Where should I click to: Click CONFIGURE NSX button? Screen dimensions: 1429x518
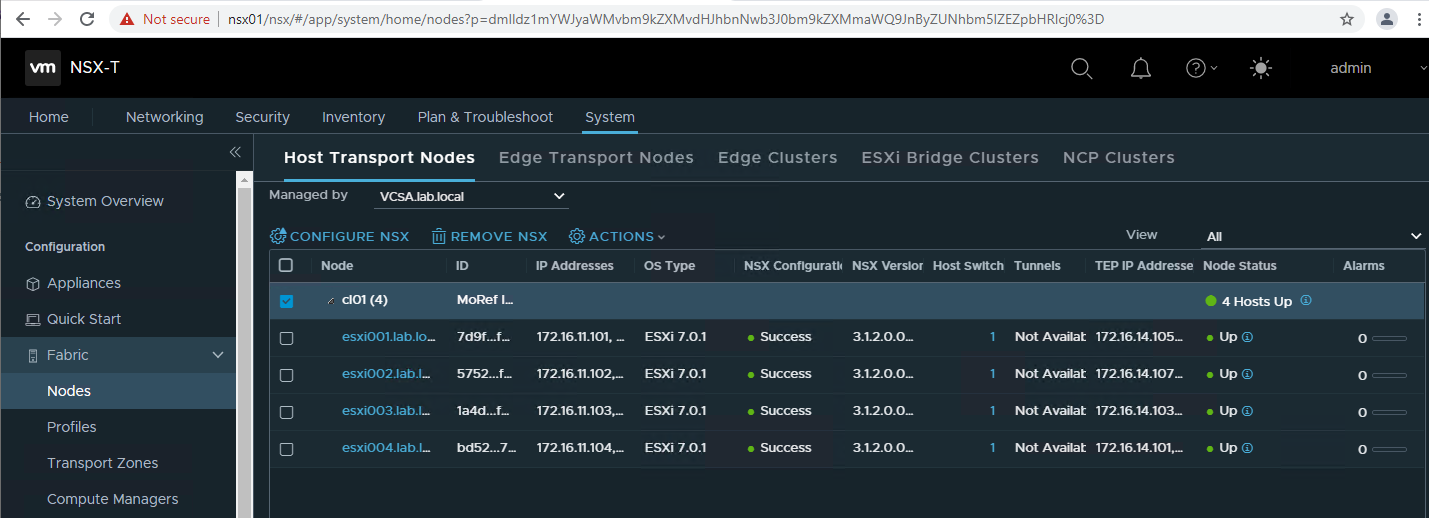click(340, 236)
